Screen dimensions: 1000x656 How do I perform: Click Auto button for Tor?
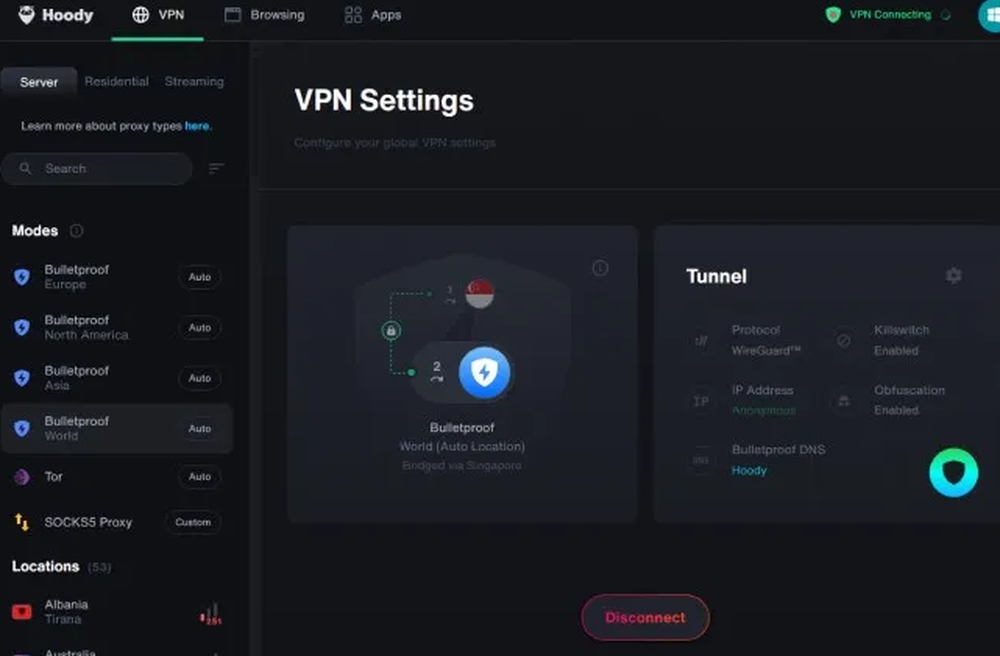click(200, 477)
